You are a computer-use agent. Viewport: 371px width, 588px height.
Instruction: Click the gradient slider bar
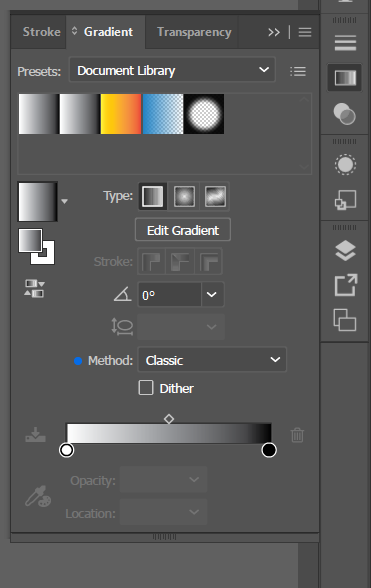[169, 434]
